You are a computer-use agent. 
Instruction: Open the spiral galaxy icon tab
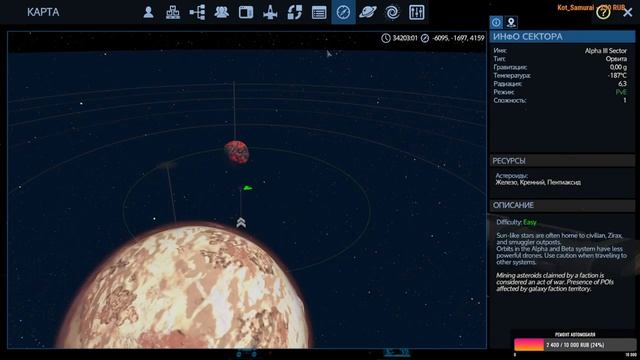(x=392, y=12)
